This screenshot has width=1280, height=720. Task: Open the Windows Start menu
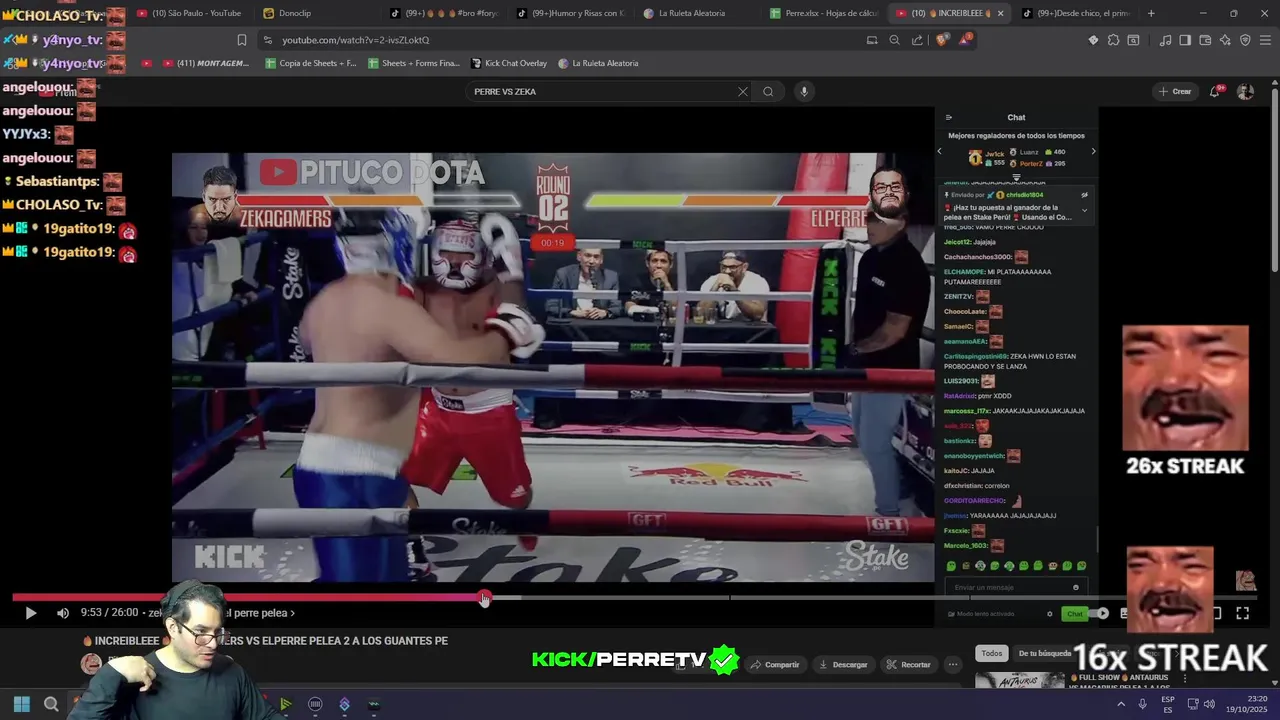tap(21, 704)
